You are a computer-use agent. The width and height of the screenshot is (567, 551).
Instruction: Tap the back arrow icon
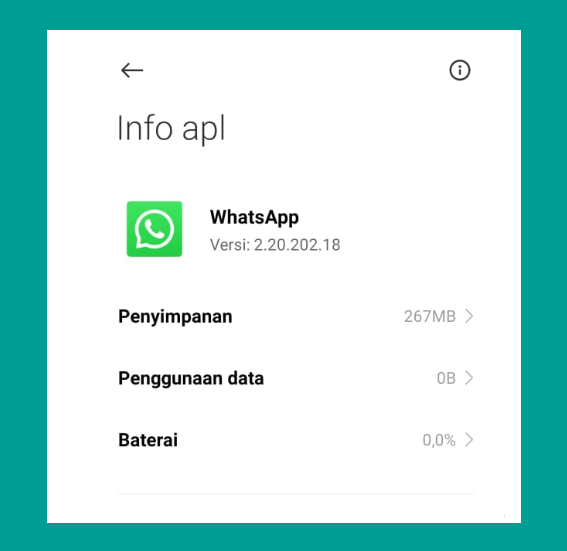pyautogui.click(x=132, y=70)
